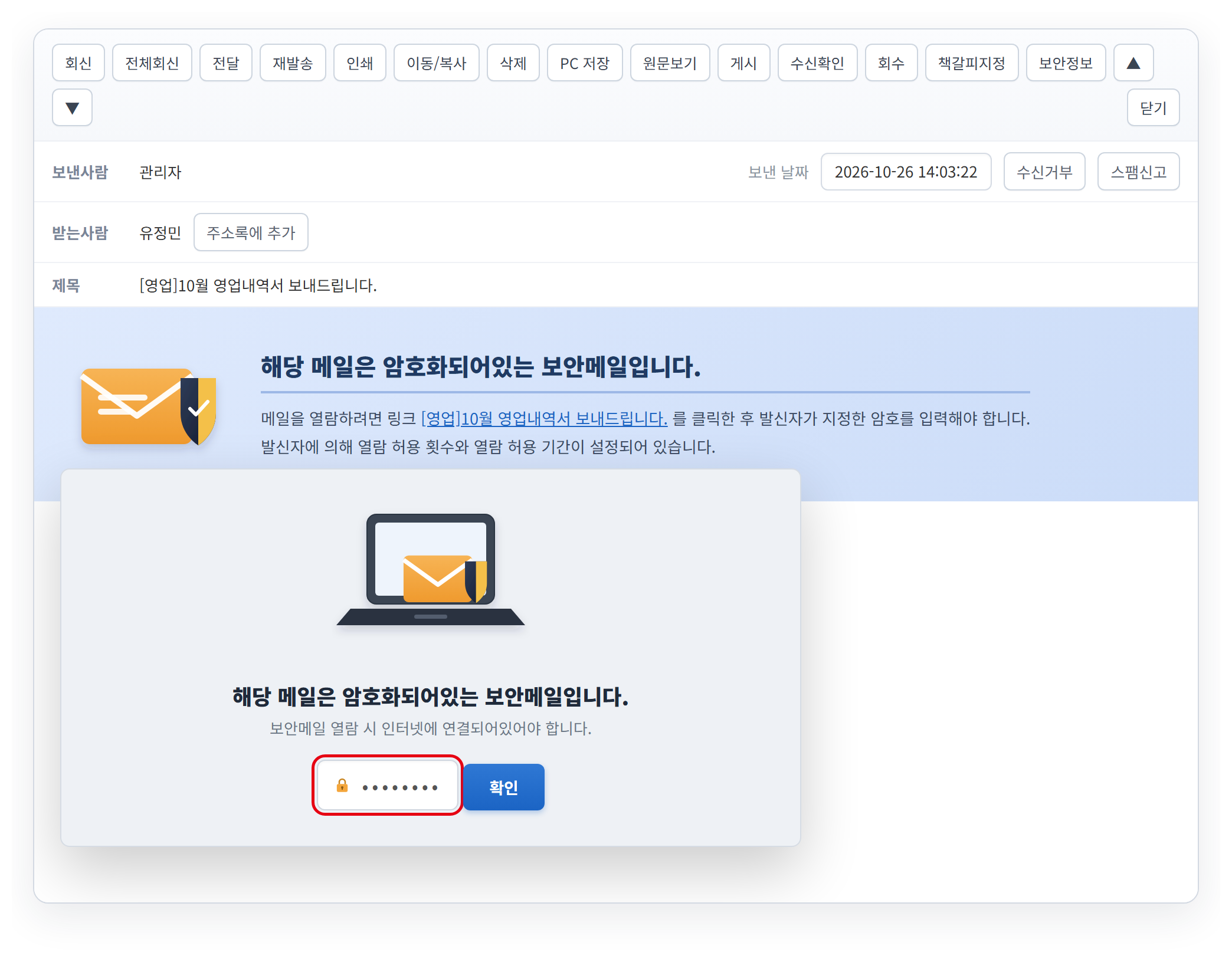1232x962 pixels.
Task: Add recipient via 주소록에 추가
Action: point(251,232)
